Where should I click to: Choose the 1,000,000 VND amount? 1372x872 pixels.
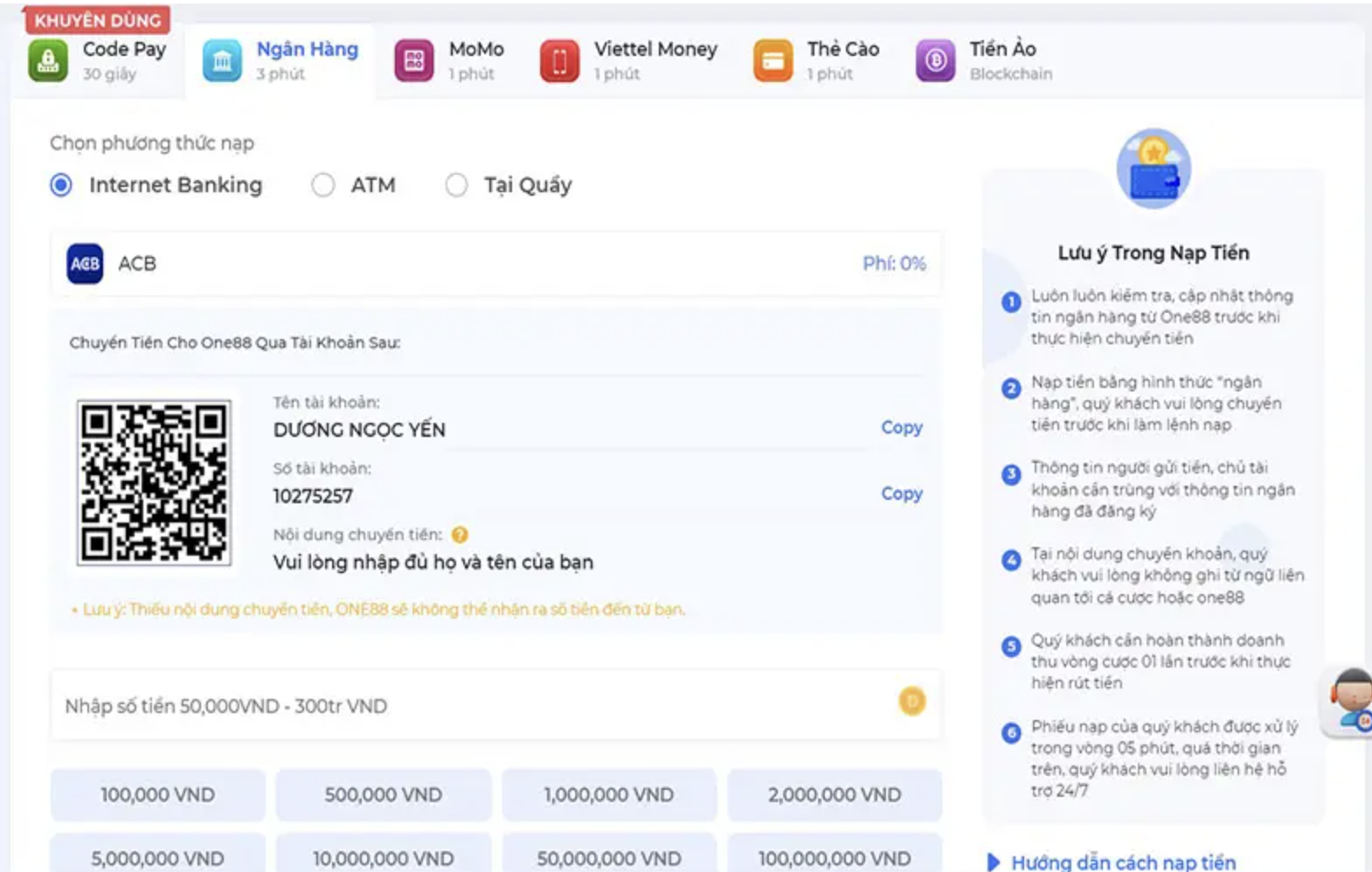tap(609, 795)
